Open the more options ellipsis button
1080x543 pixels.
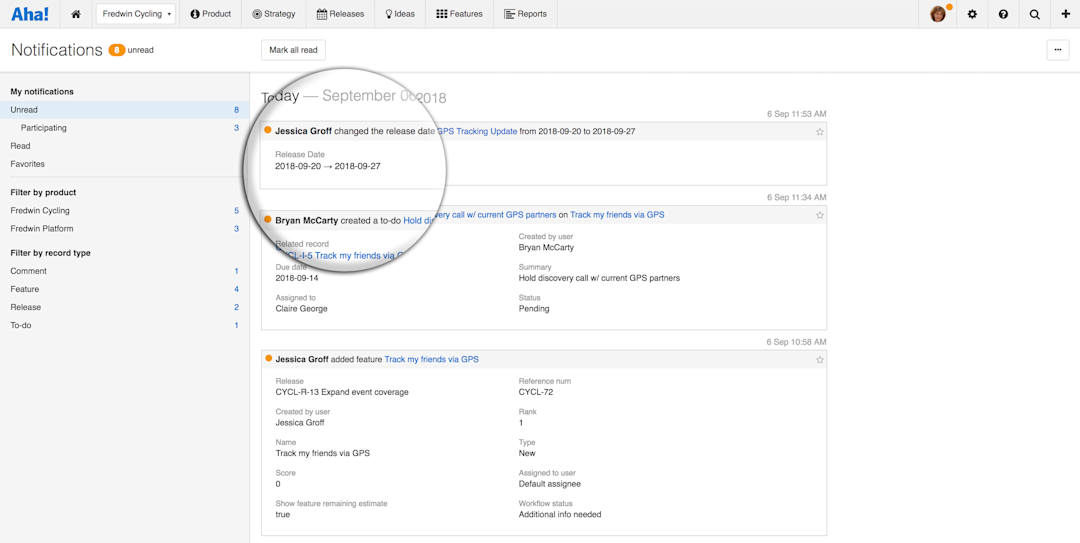1057,50
